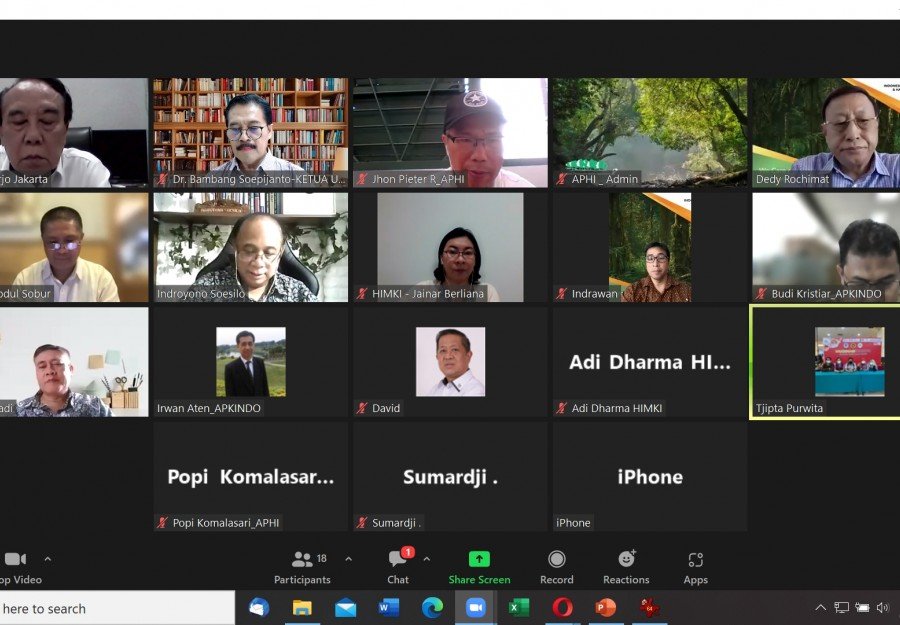Viewport: 900px width, 625px height.
Task: Click the "Tjipta Purwita" name label
Action: click(789, 408)
